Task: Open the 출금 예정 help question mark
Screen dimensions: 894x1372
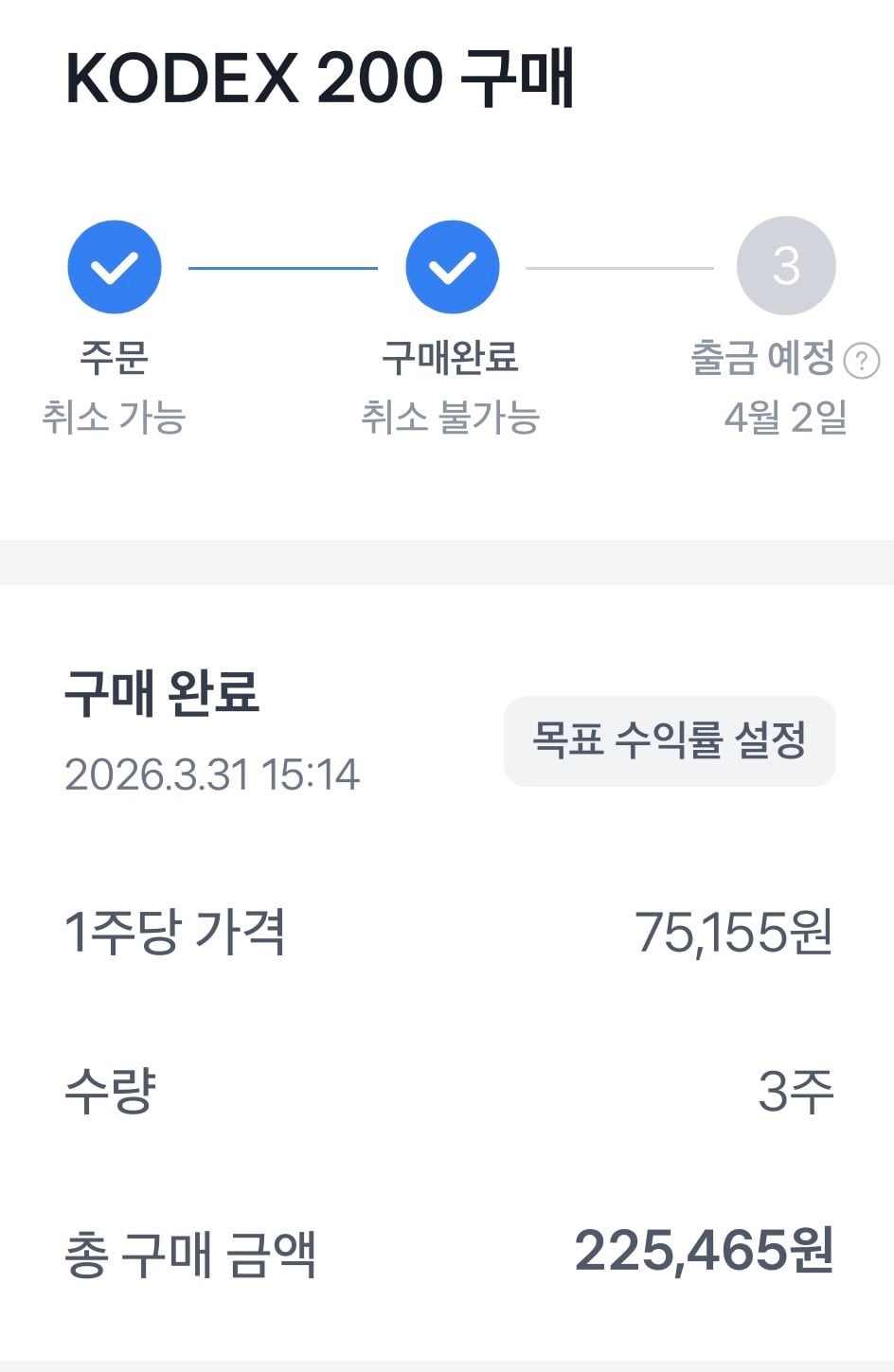Action: click(x=862, y=361)
